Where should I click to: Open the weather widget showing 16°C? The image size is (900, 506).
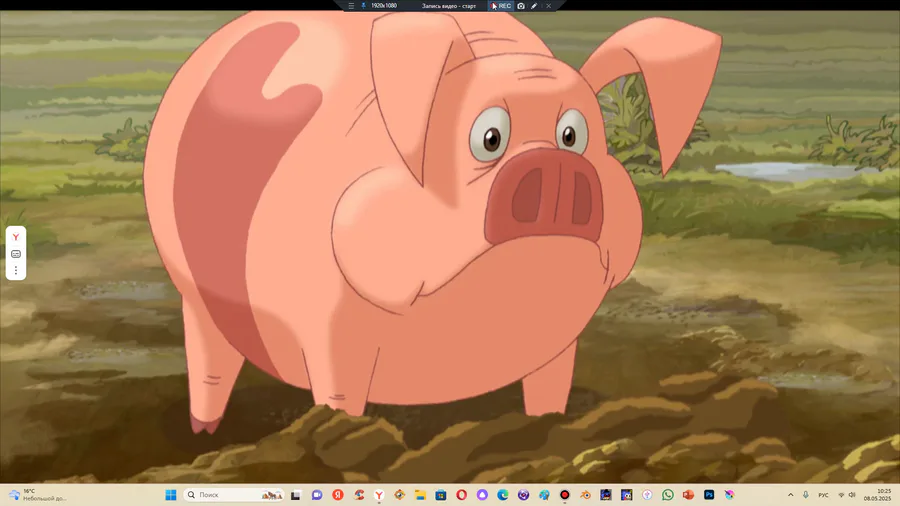point(38,495)
